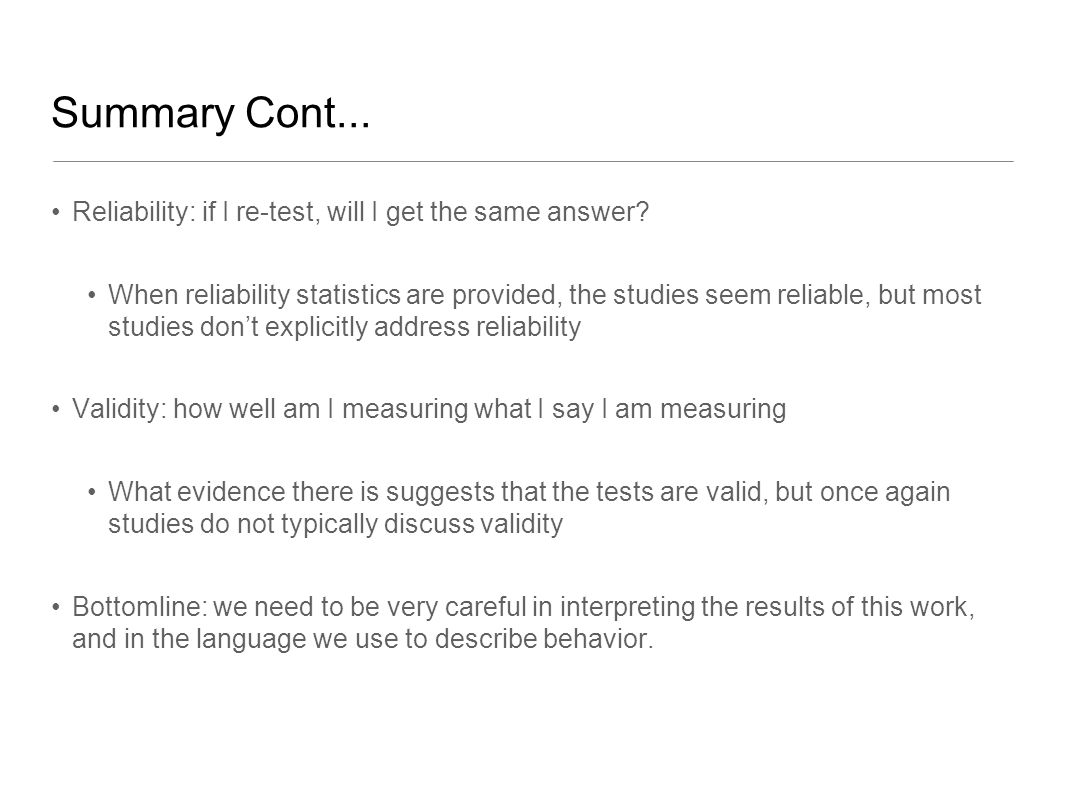
Task: Click the phrase 'get the same answer?'
Action: tap(517, 212)
